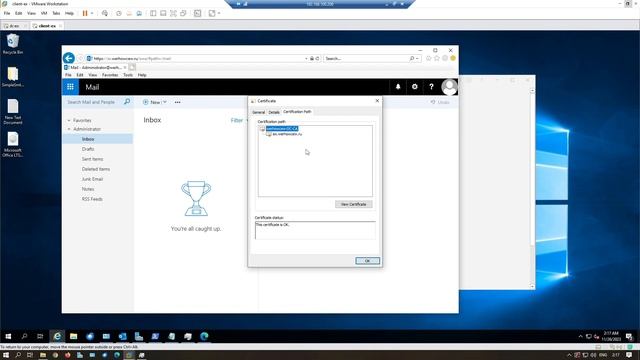Open the VMware VM menu
The height and width of the screenshot is (360, 640).
pos(44,13)
